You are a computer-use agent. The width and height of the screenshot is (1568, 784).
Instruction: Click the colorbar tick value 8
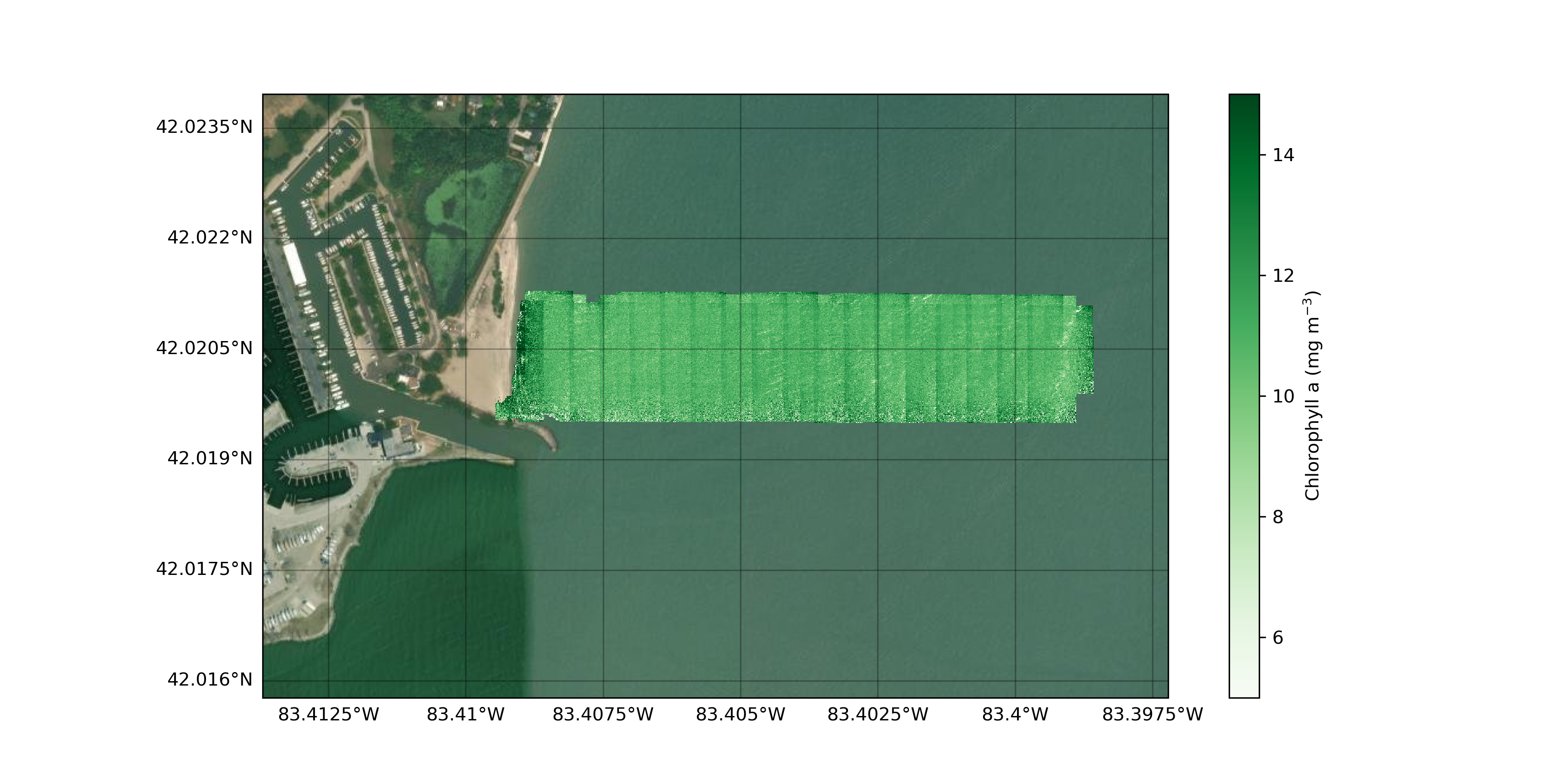(1278, 517)
